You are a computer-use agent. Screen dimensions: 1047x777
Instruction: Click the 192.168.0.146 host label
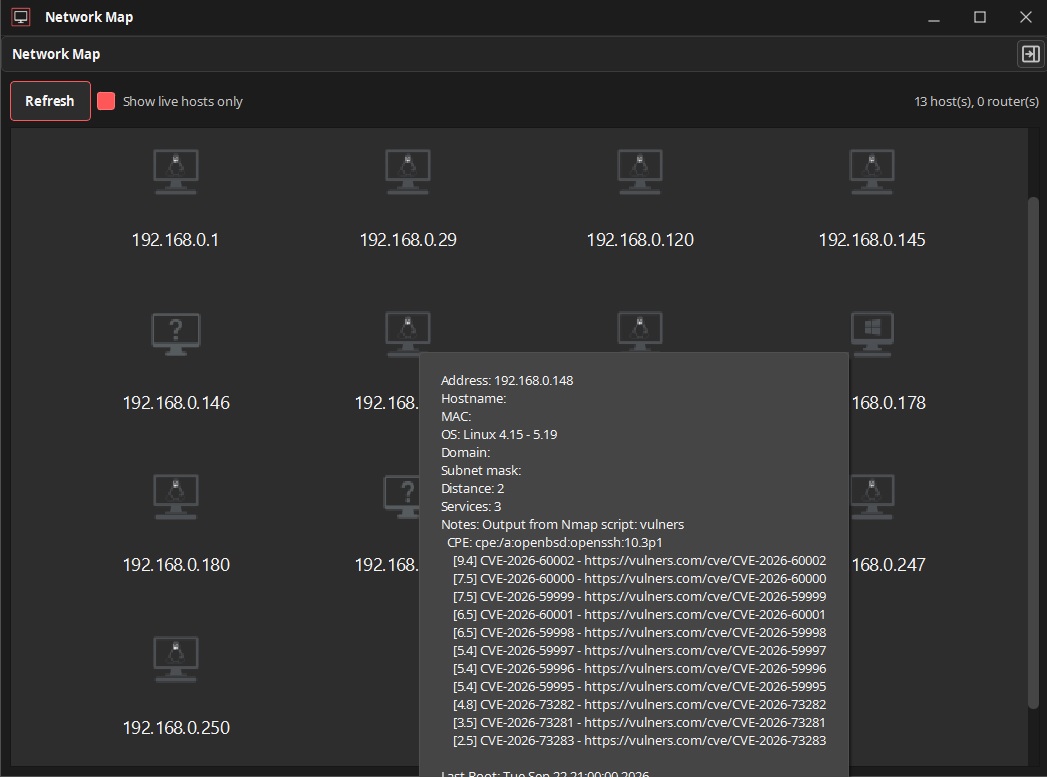click(176, 403)
